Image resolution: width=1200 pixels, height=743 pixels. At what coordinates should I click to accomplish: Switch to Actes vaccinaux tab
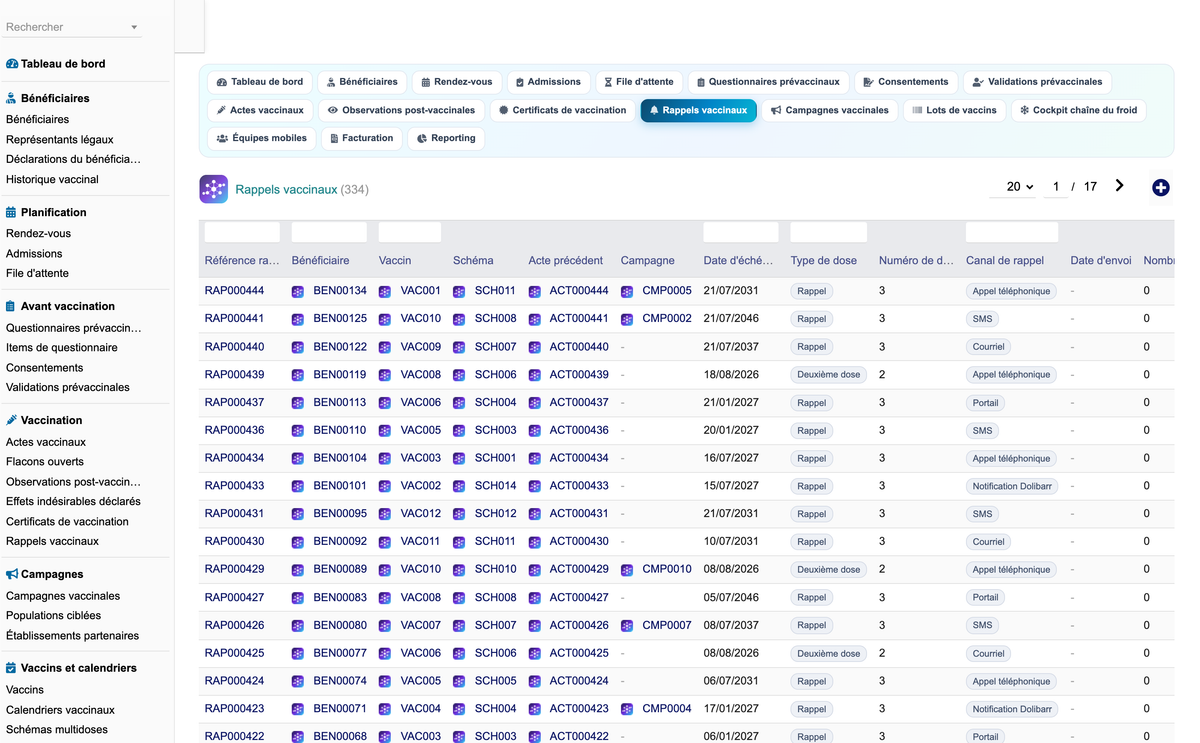(x=260, y=110)
